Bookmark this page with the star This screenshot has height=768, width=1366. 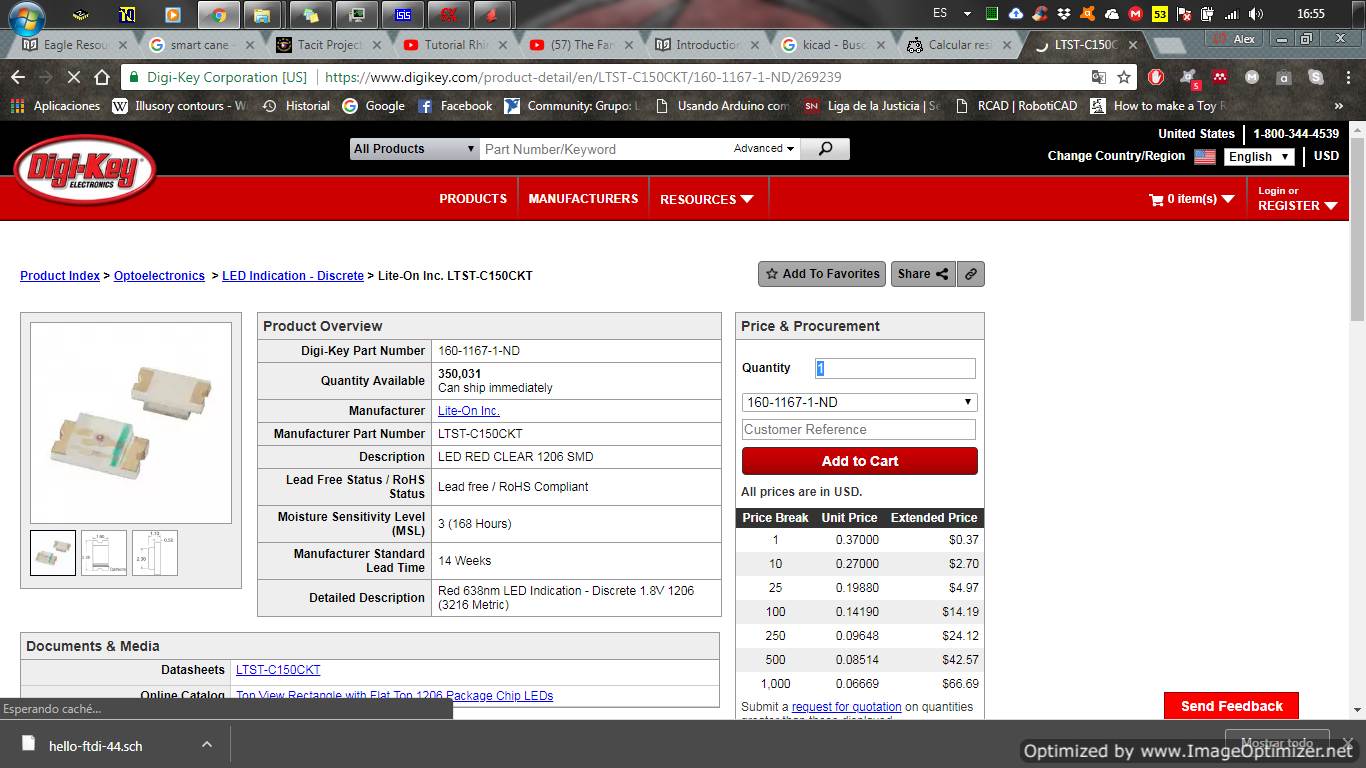click(1124, 77)
